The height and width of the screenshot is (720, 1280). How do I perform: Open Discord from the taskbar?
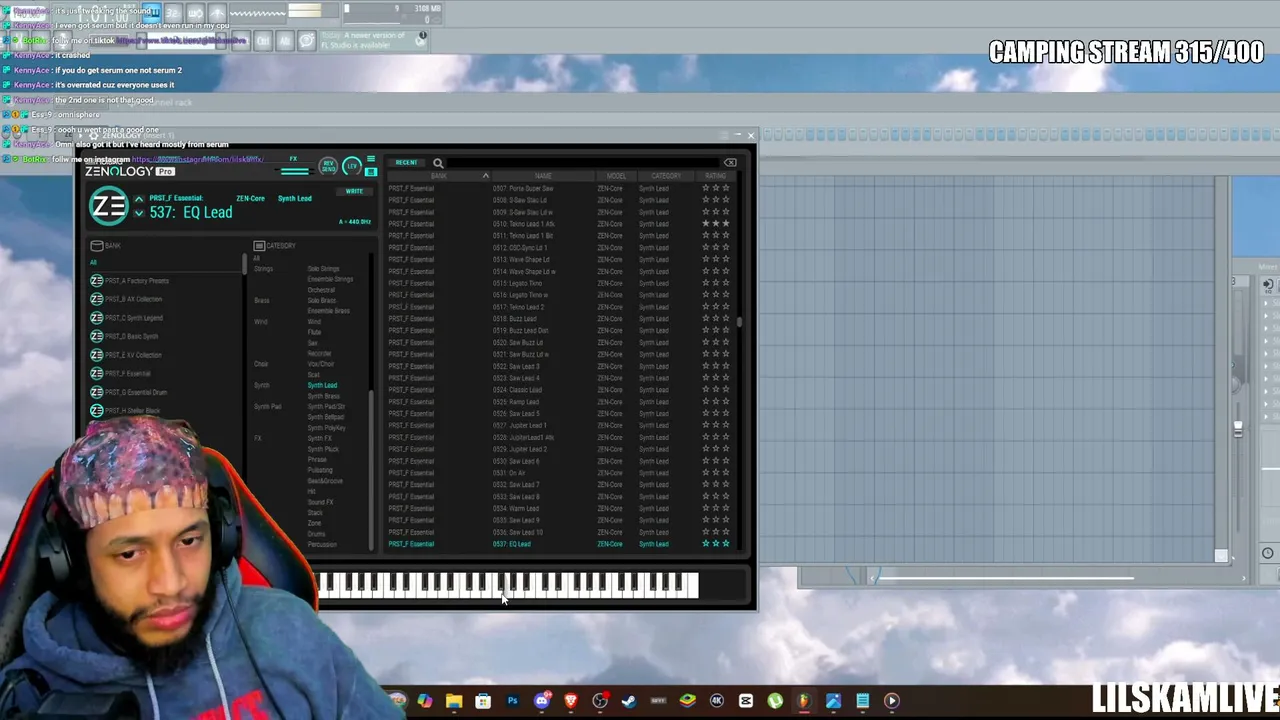click(541, 701)
